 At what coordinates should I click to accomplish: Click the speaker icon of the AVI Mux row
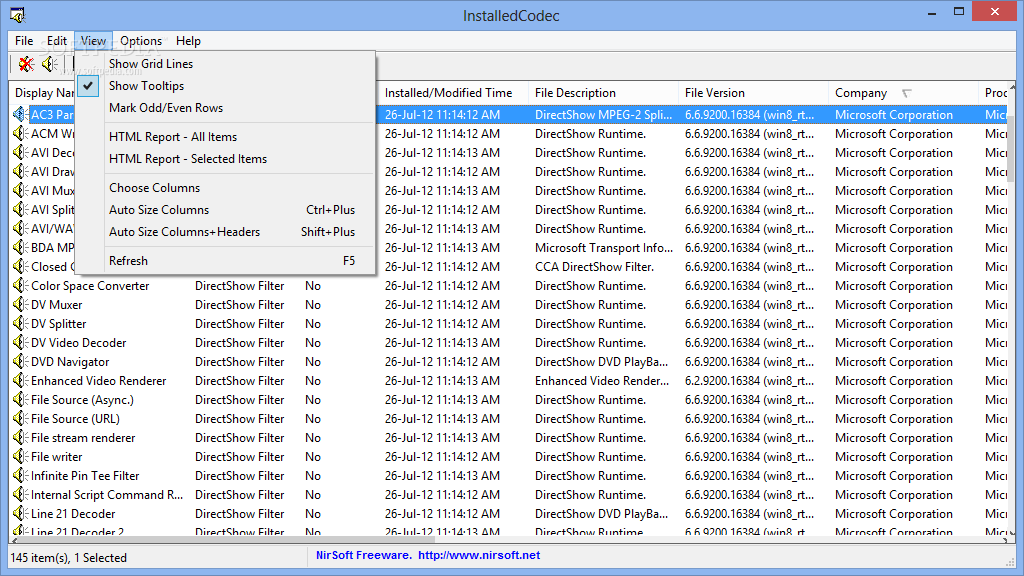(x=20, y=191)
